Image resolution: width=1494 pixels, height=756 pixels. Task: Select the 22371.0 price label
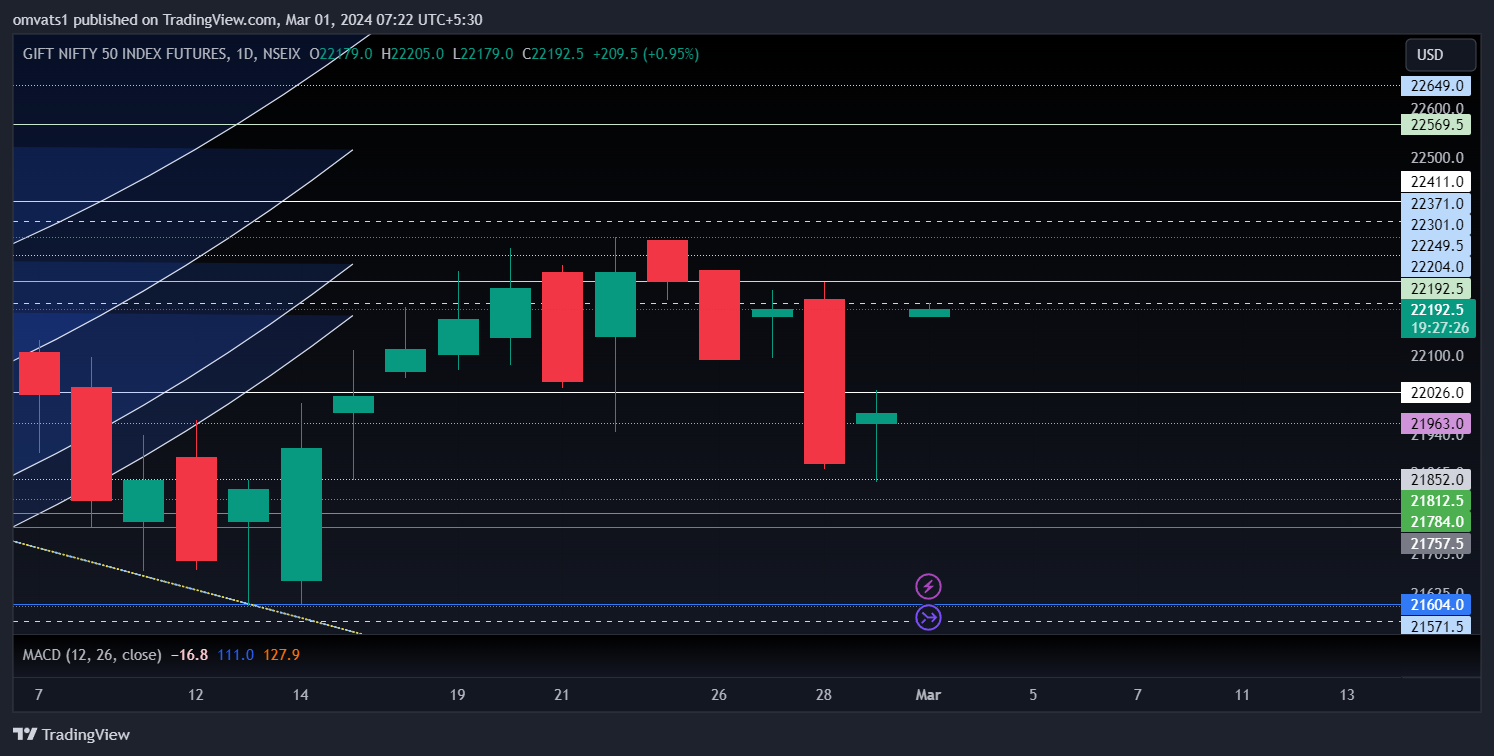[x=1436, y=204]
